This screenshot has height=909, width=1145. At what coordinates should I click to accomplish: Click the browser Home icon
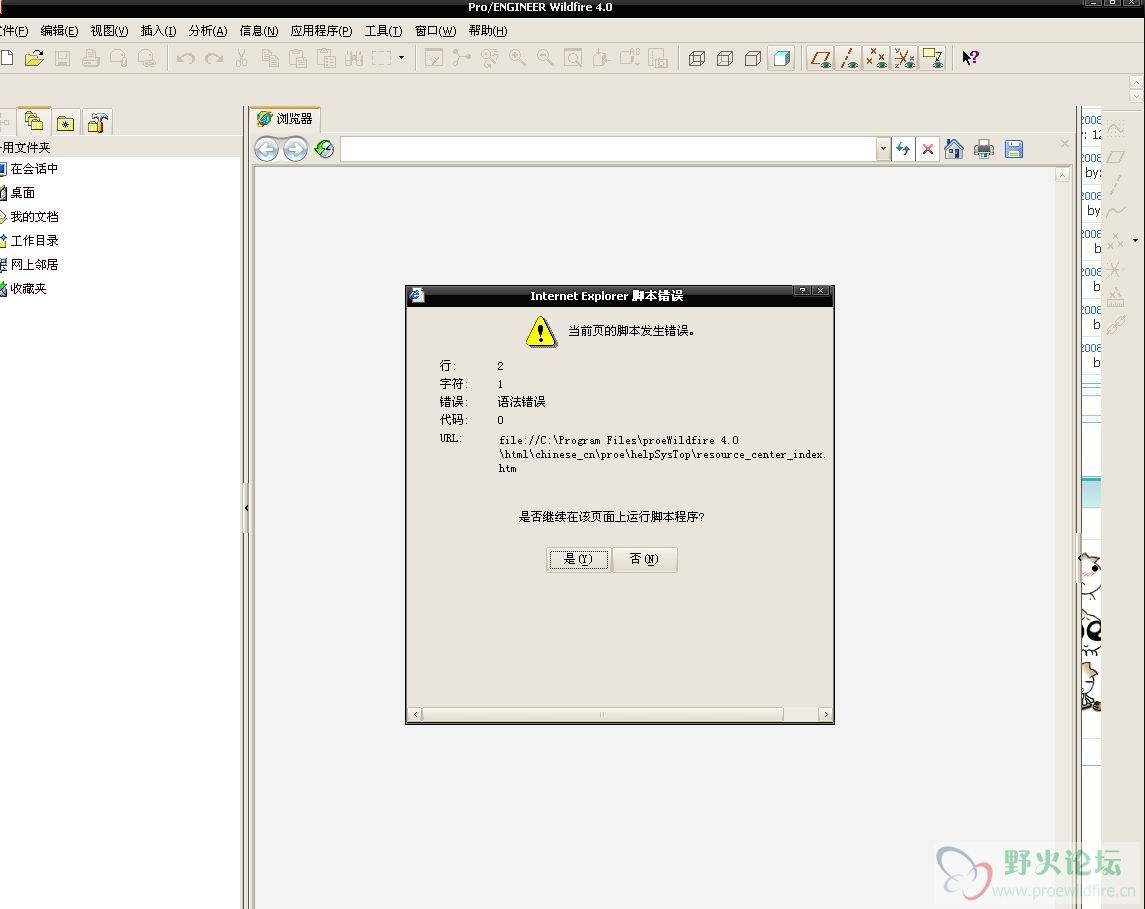click(954, 149)
